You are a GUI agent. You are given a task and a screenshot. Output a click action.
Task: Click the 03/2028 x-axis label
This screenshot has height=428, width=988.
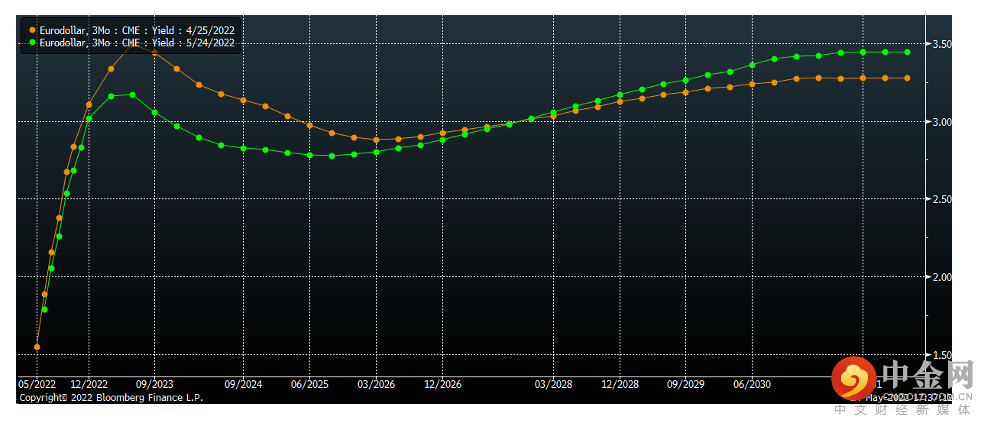point(553,384)
